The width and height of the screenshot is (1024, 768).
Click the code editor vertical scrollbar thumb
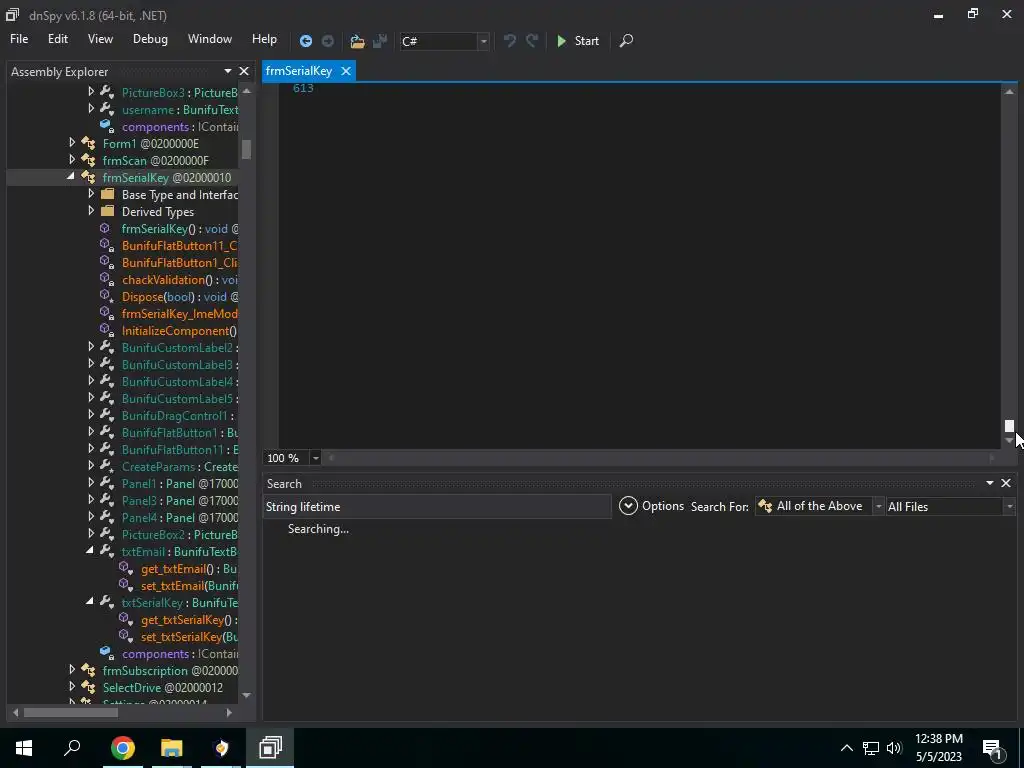[x=1009, y=426]
